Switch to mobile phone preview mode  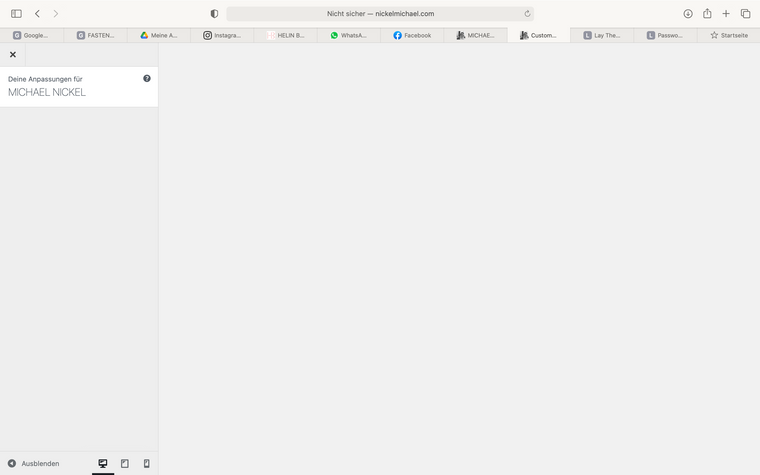tap(146, 464)
